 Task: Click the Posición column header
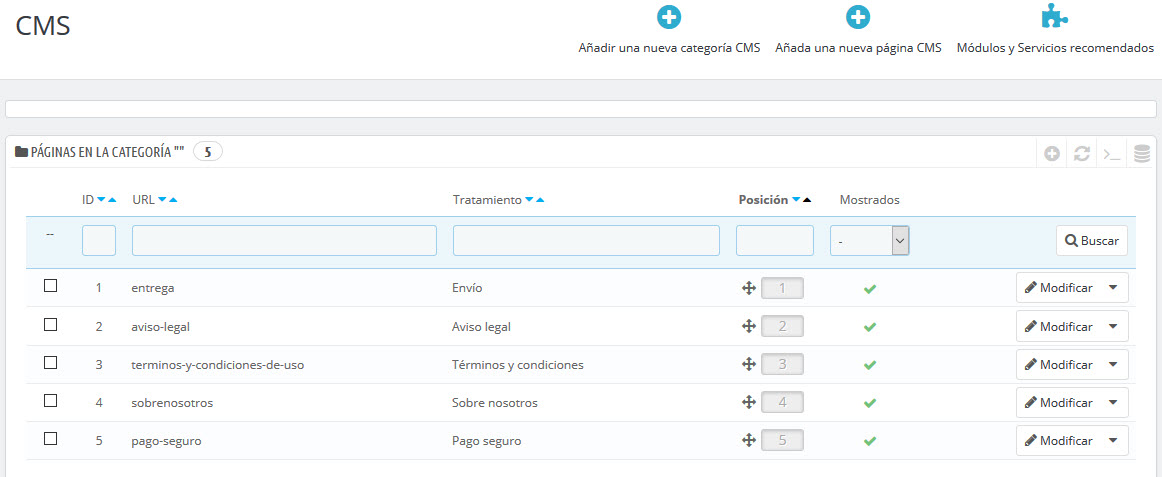coord(763,200)
